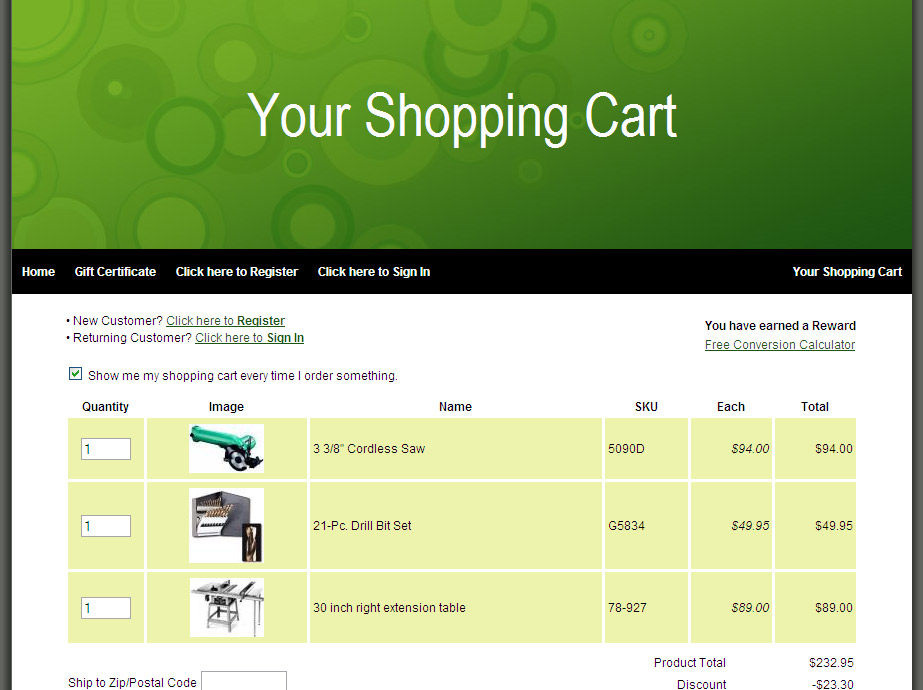This screenshot has height=690, width=923.
Task: Click the cordless saw product image
Action: (226, 449)
